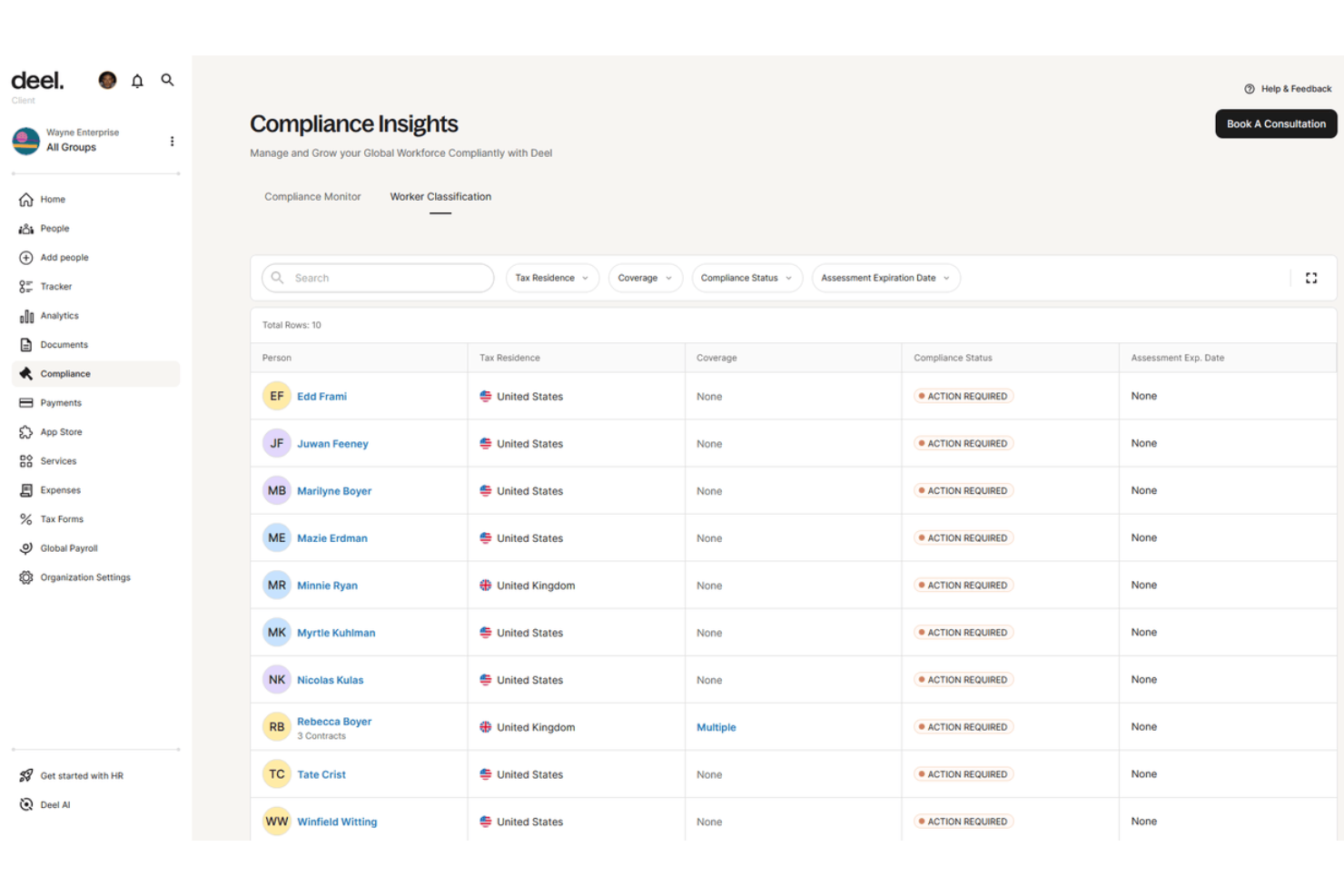Click the 3 Contracts text under Rebecca Boyer
Image resolution: width=1344 pixels, height=896 pixels.
[x=321, y=736]
